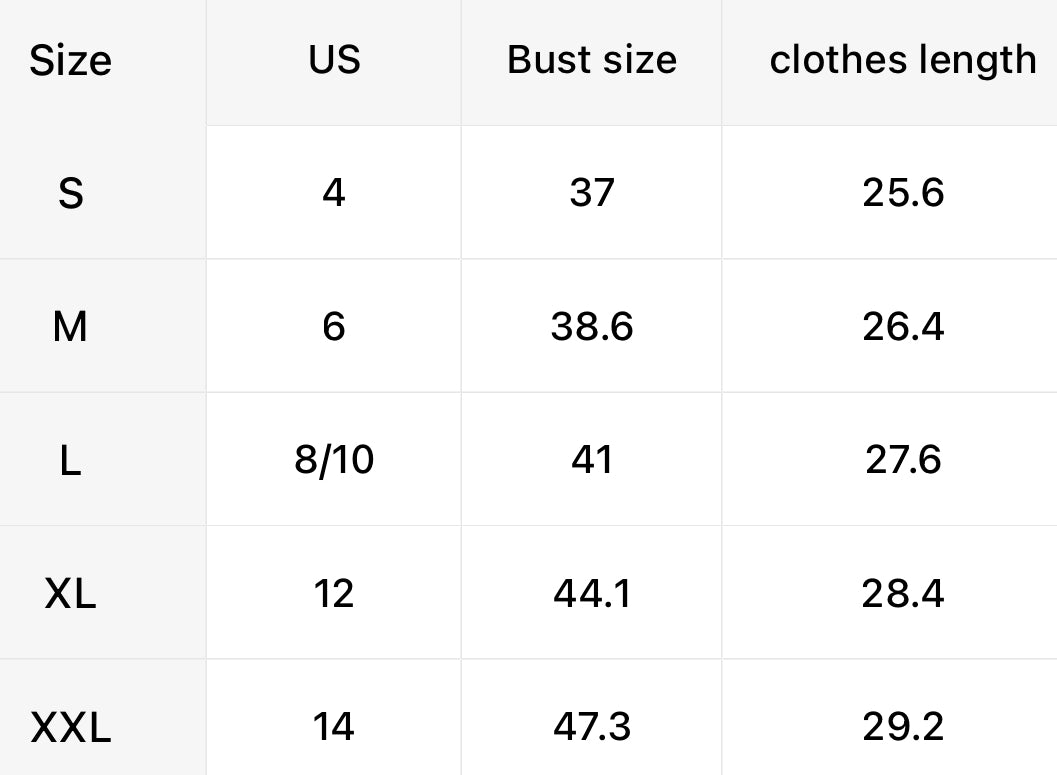Select the clothes length header cell
Image resolution: width=1057 pixels, height=775 pixels.
902,60
